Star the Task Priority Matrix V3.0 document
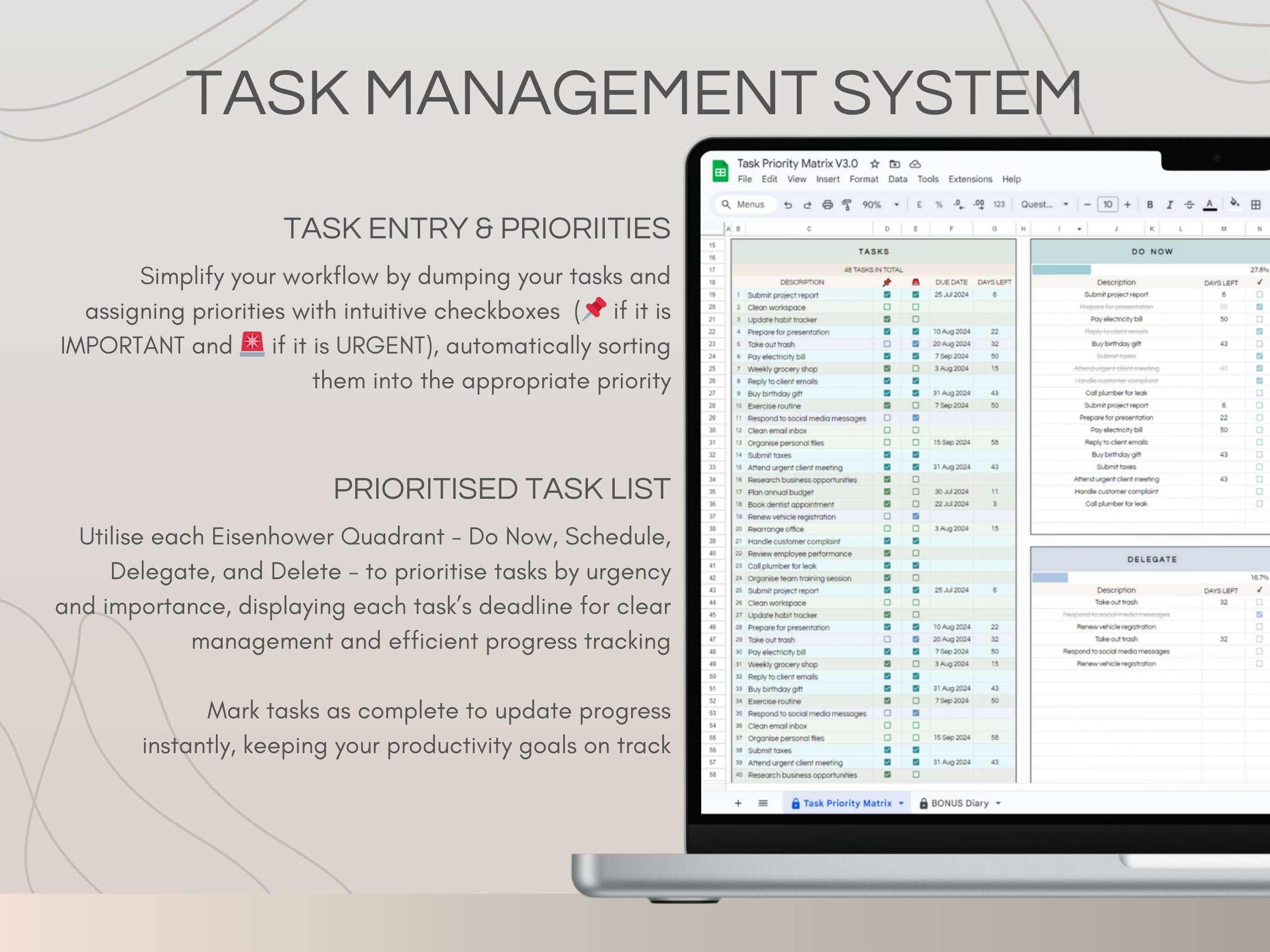This screenshot has width=1270, height=952. (x=874, y=164)
